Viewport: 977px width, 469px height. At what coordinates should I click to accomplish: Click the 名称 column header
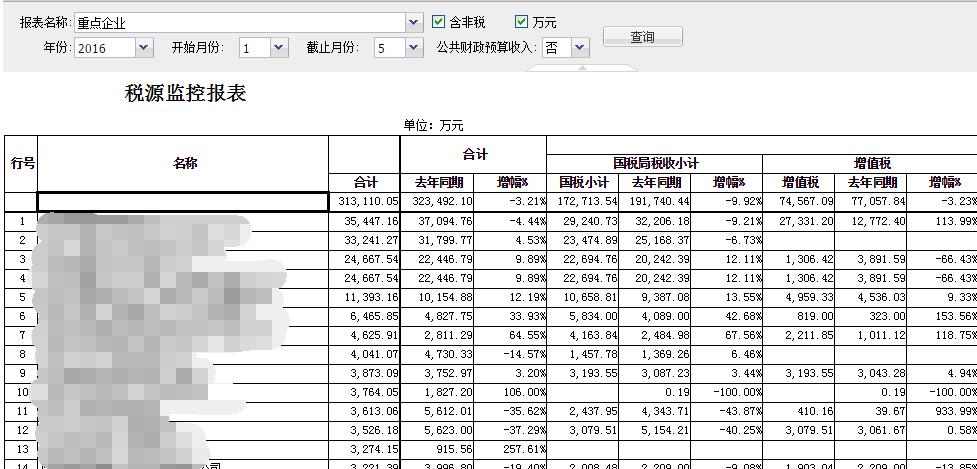point(183,164)
